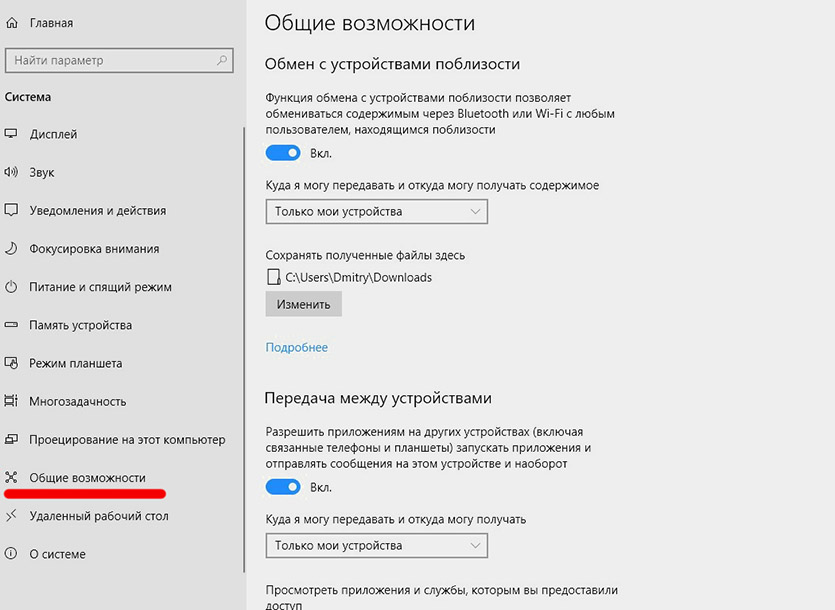Open the Режим планшета menu item
Screen dimensions: 835x610
75,363
